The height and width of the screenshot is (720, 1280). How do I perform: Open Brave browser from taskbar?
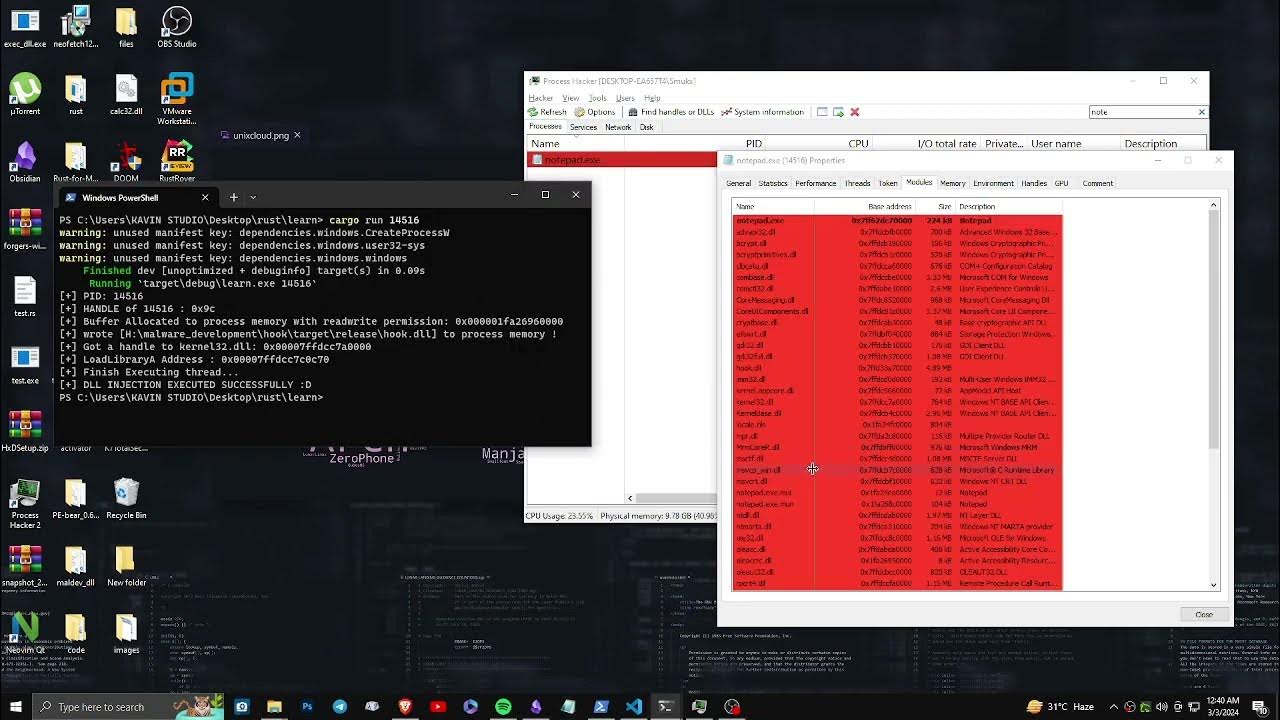pos(405,706)
